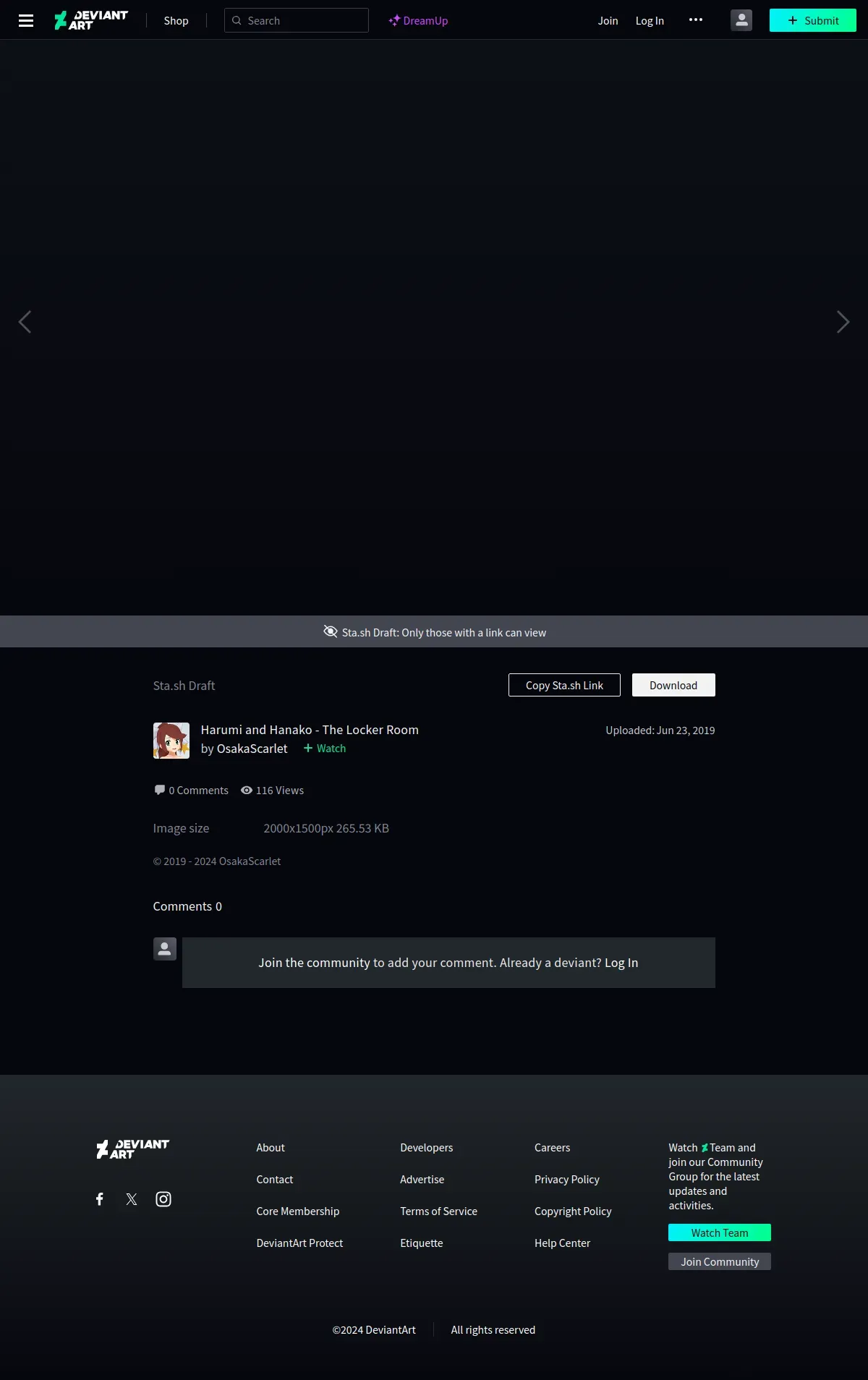Click Log In in the header
This screenshot has width=868, height=1380.
650,20
